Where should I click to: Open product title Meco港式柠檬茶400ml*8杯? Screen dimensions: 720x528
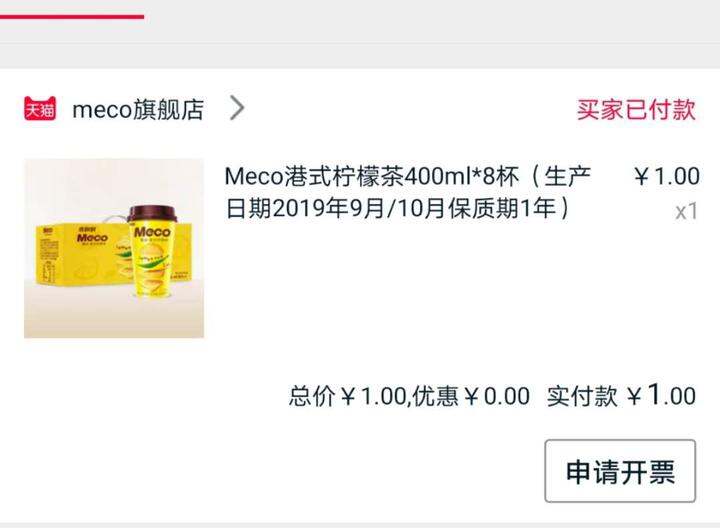click(372, 177)
